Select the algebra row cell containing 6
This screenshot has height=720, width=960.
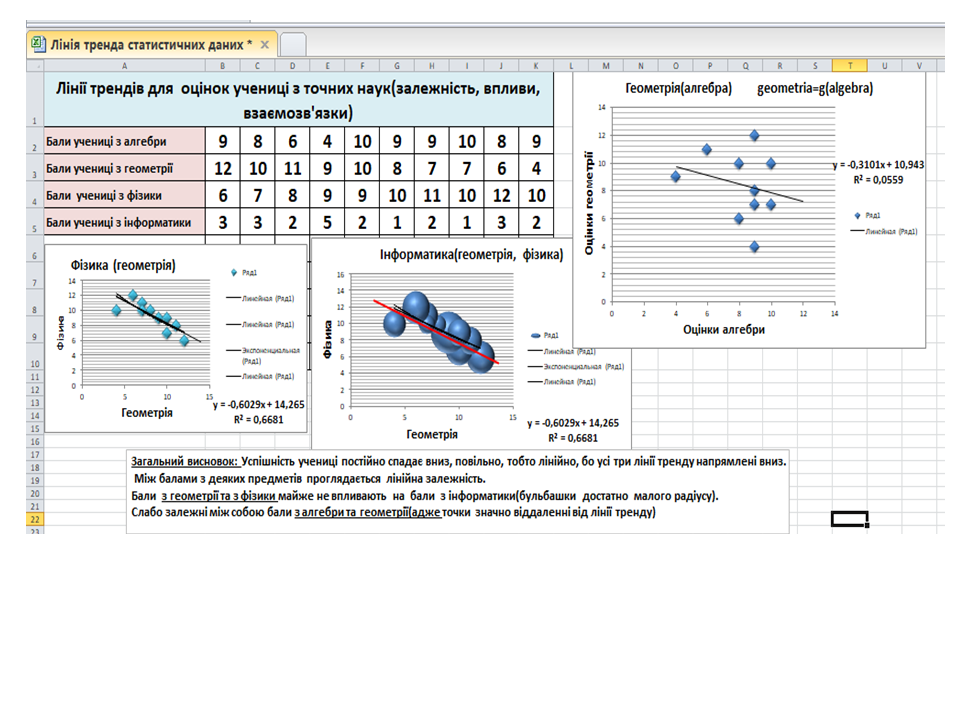[293, 141]
